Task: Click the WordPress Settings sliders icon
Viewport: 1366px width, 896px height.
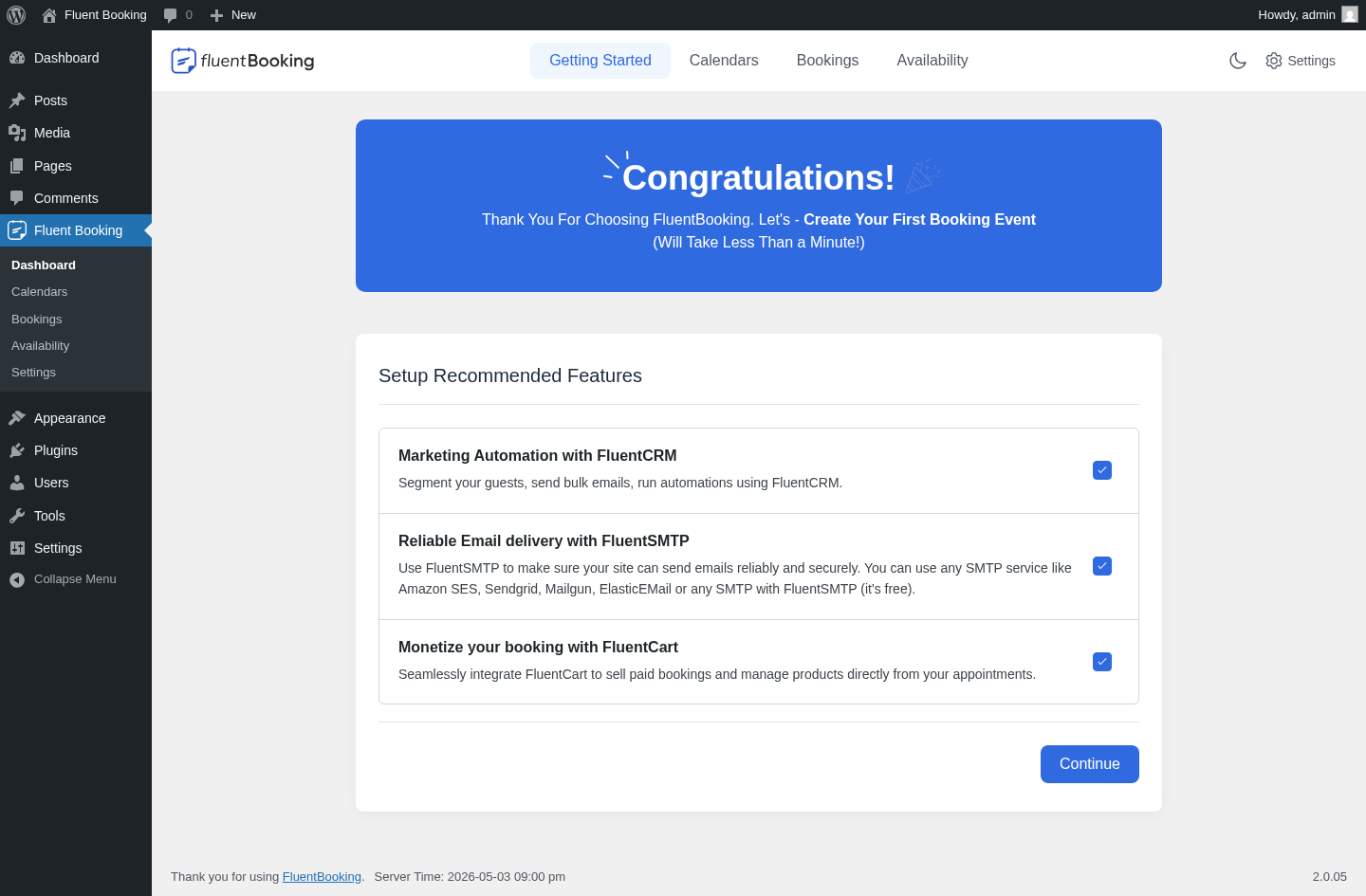Action: [17, 548]
